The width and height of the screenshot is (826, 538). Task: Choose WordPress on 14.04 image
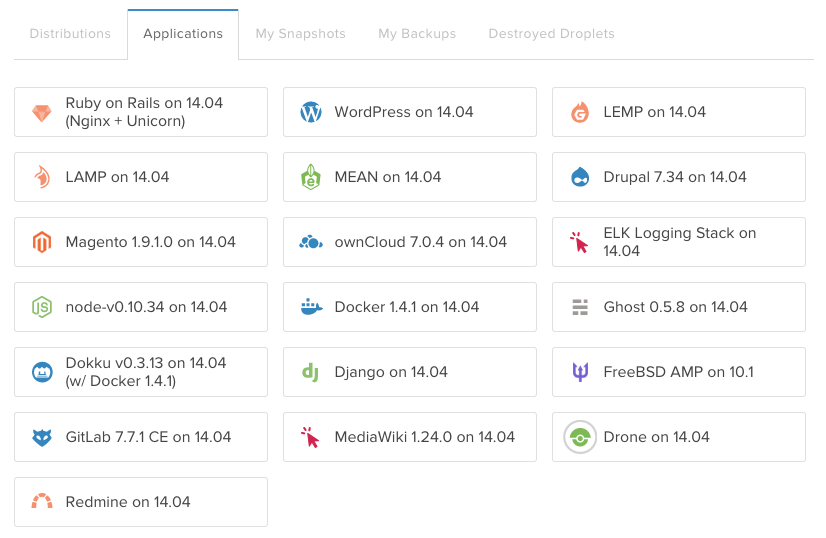[410, 112]
